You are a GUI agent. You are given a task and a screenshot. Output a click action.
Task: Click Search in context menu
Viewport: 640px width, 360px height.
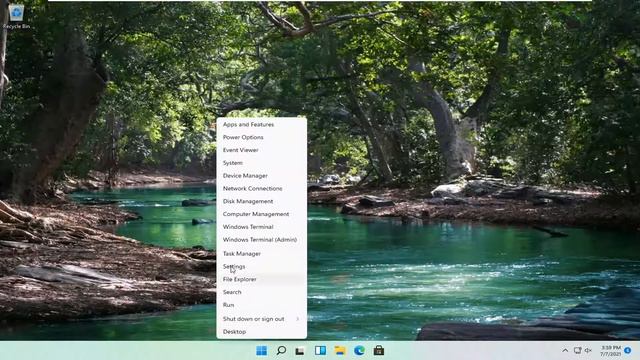tap(262, 292)
